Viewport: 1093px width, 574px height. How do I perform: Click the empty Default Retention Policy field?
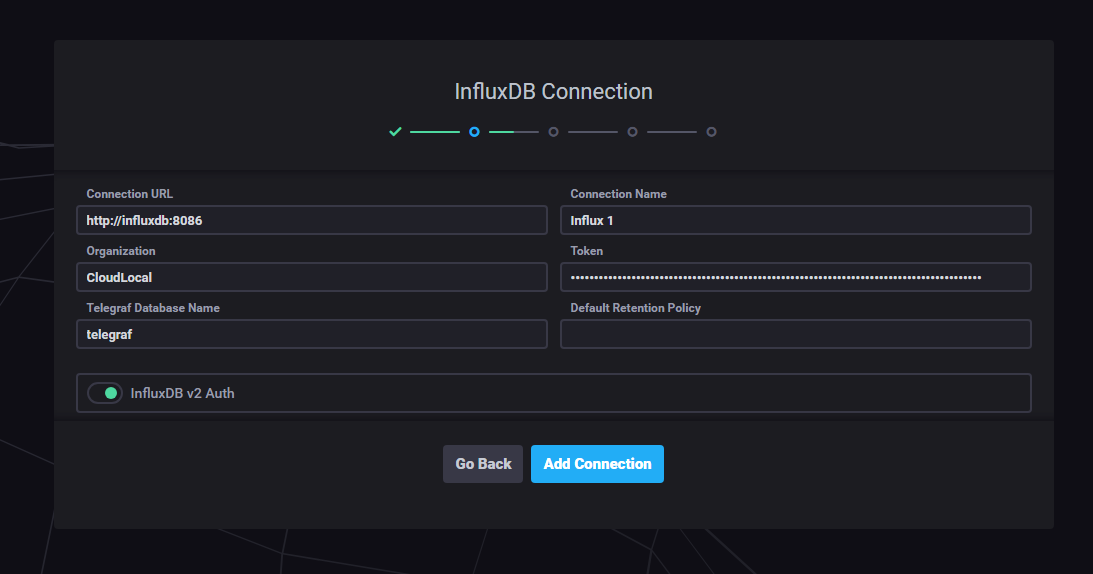pos(795,334)
